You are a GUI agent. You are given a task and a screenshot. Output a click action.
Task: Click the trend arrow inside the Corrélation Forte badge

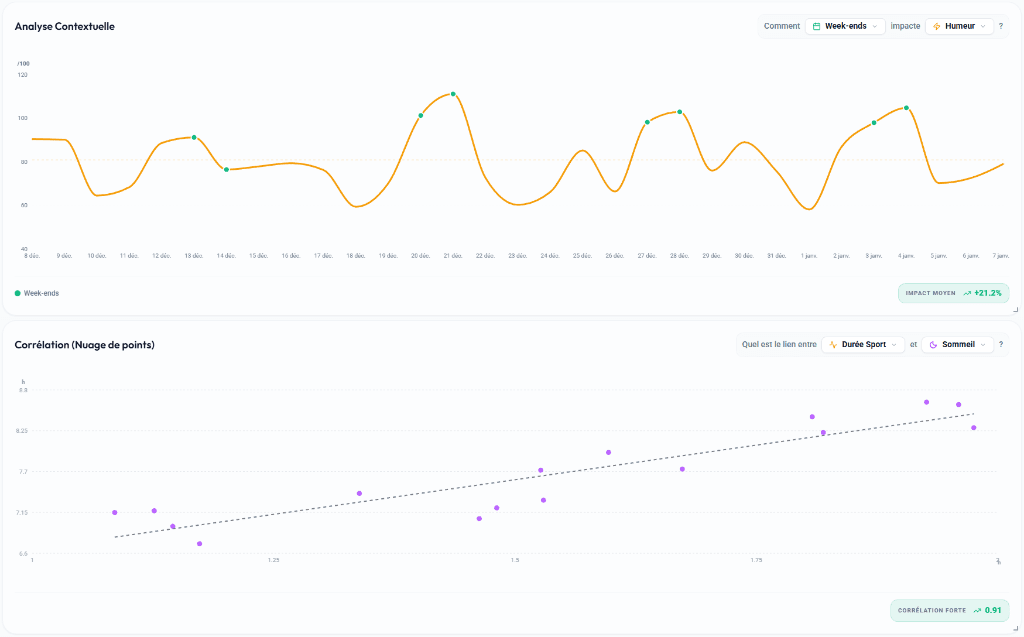pyautogui.click(x=977, y=610)
